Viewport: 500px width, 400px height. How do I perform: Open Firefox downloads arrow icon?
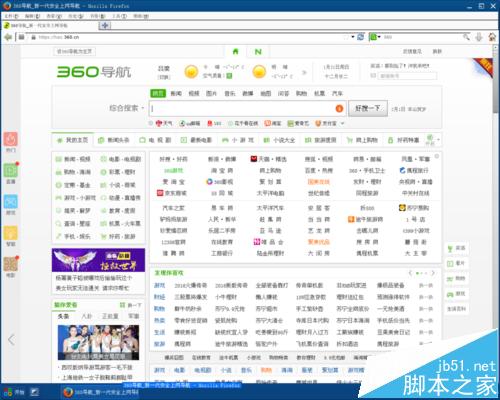479,37
